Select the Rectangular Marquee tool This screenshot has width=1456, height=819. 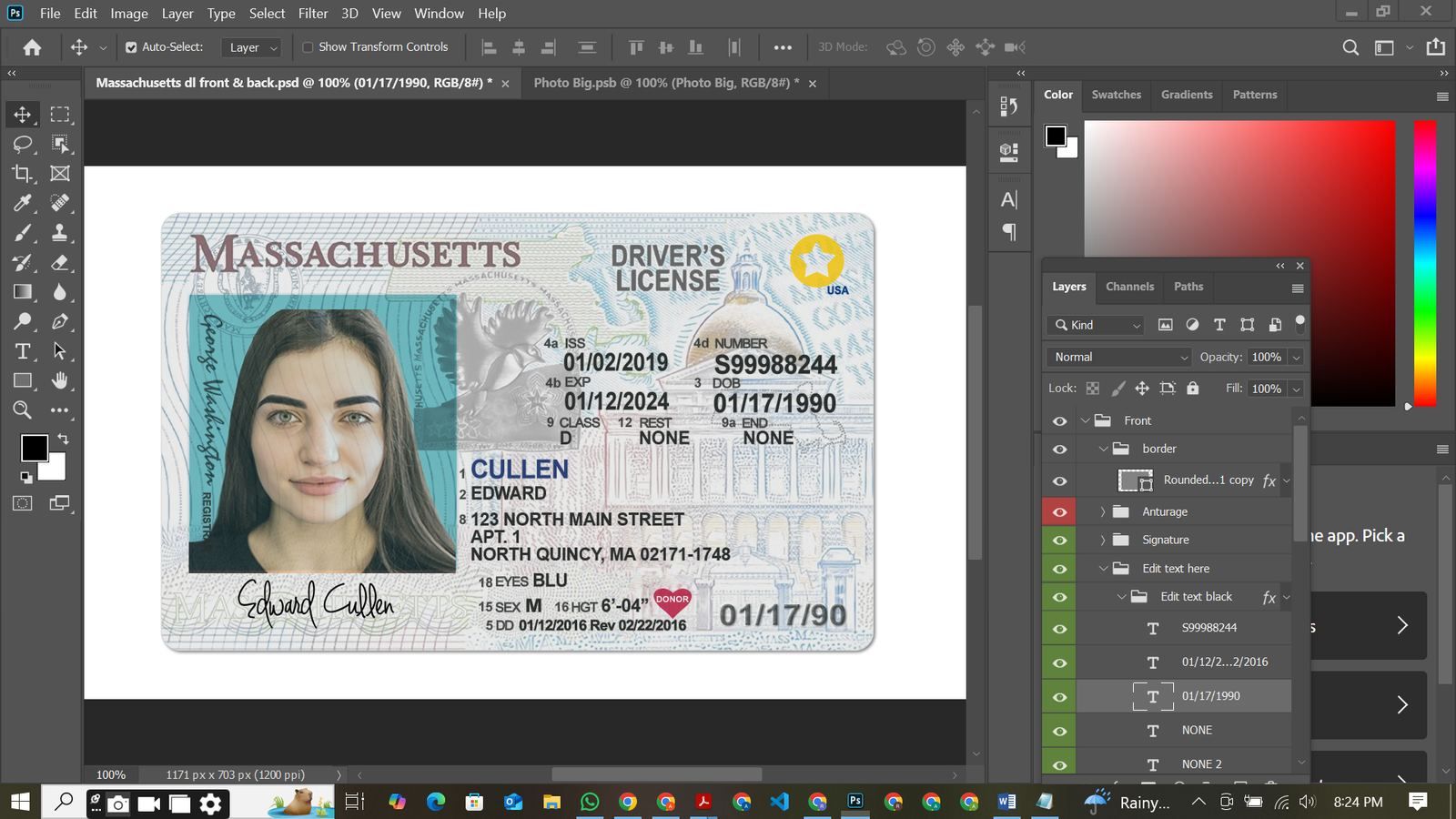point(60,115)
